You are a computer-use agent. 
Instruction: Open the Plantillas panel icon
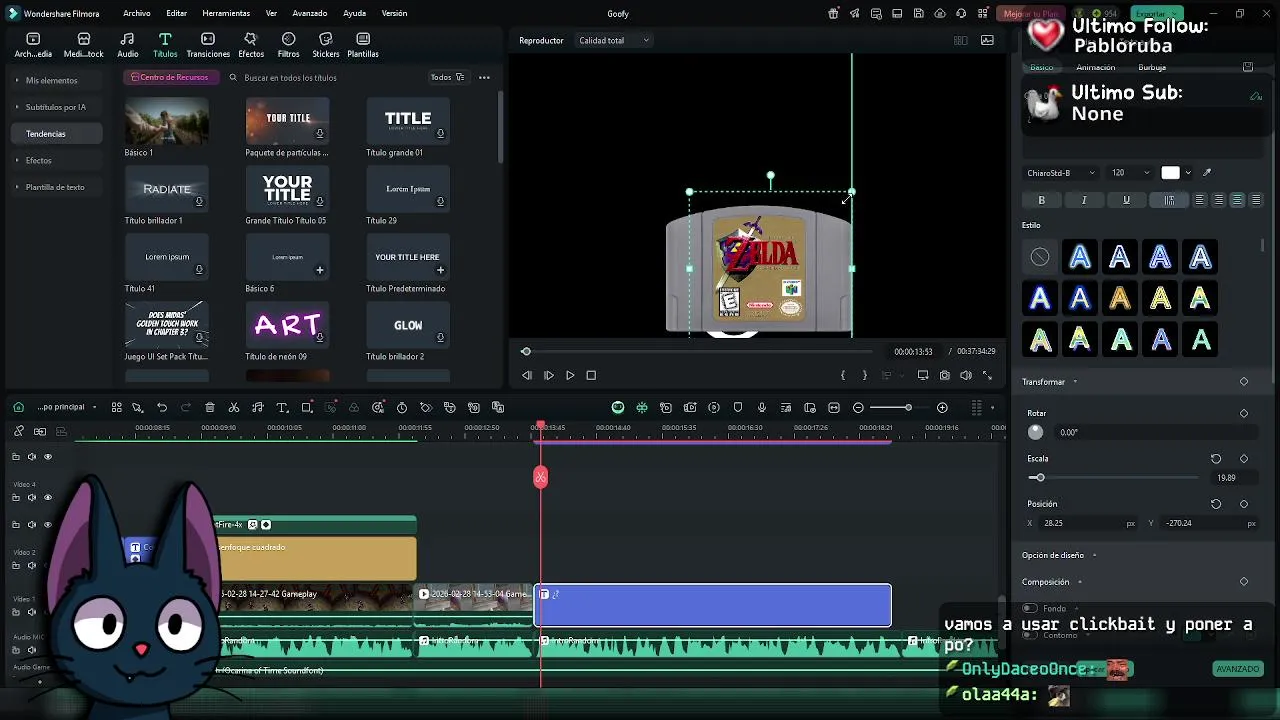coord(363,39)
